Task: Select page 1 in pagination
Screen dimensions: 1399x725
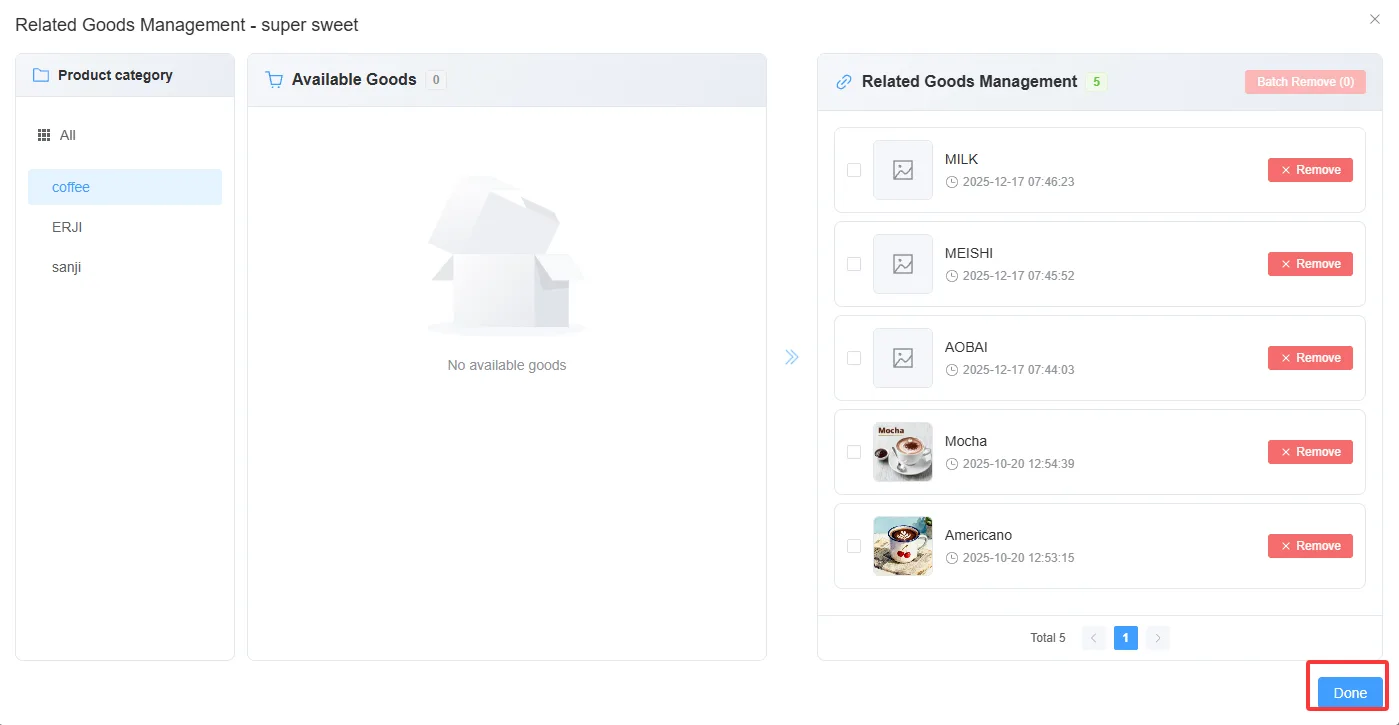Action: [x=1126, y=638]
